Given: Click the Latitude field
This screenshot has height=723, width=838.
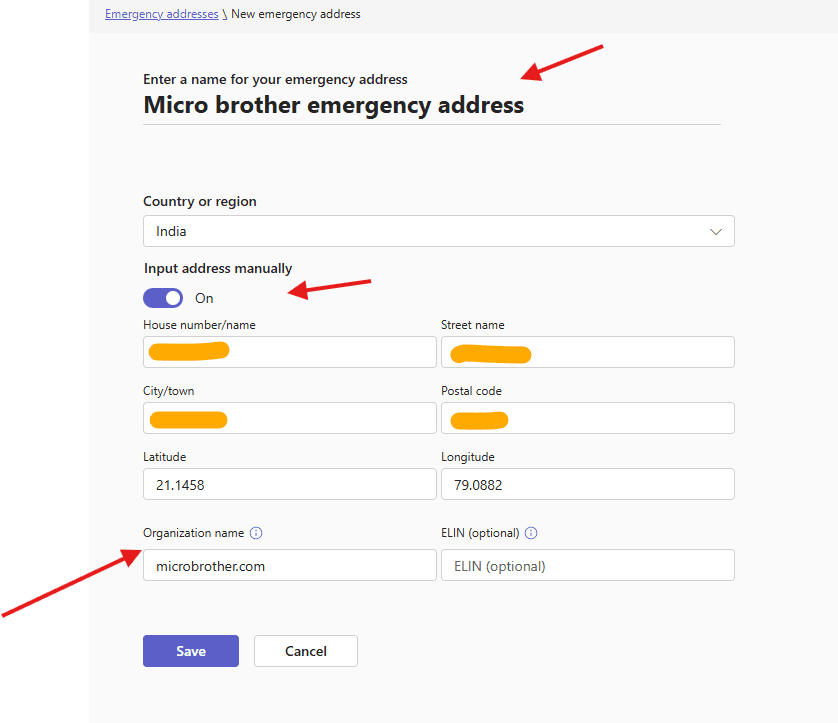Looking at the screenshot, I should click(290, 484).
